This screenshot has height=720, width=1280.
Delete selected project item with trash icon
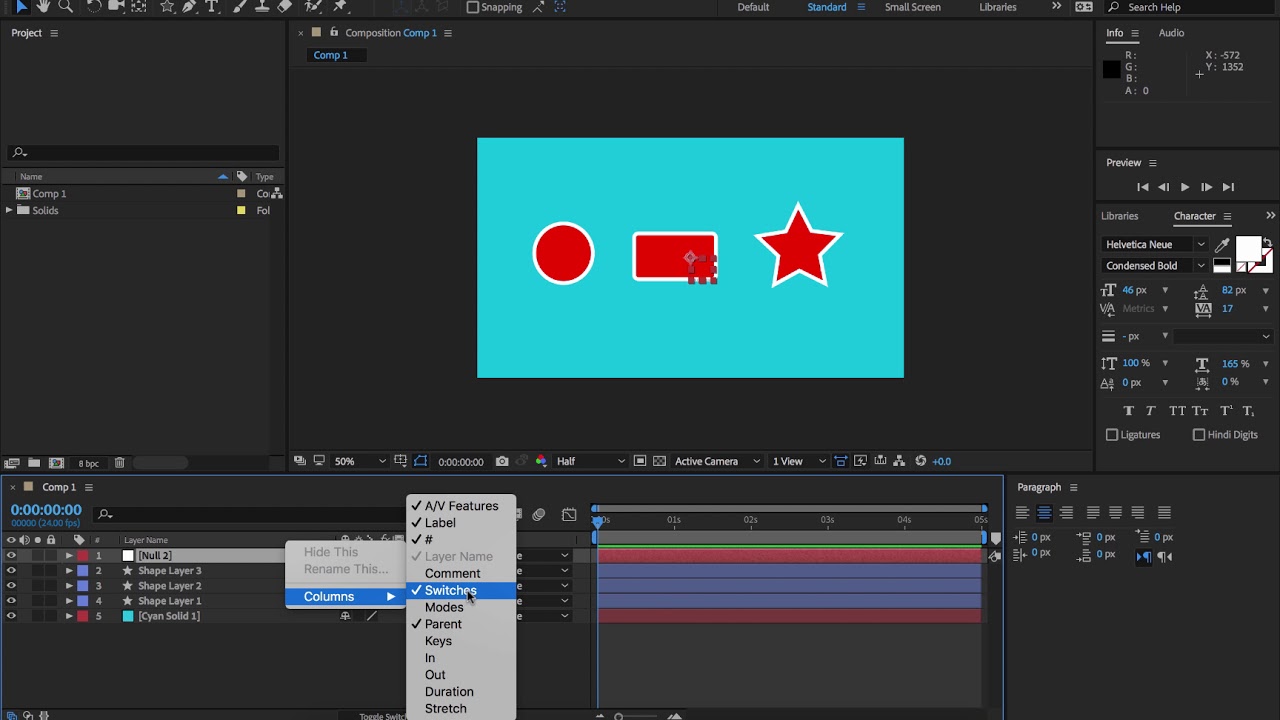pyautogui.click(x=119, y=463)
